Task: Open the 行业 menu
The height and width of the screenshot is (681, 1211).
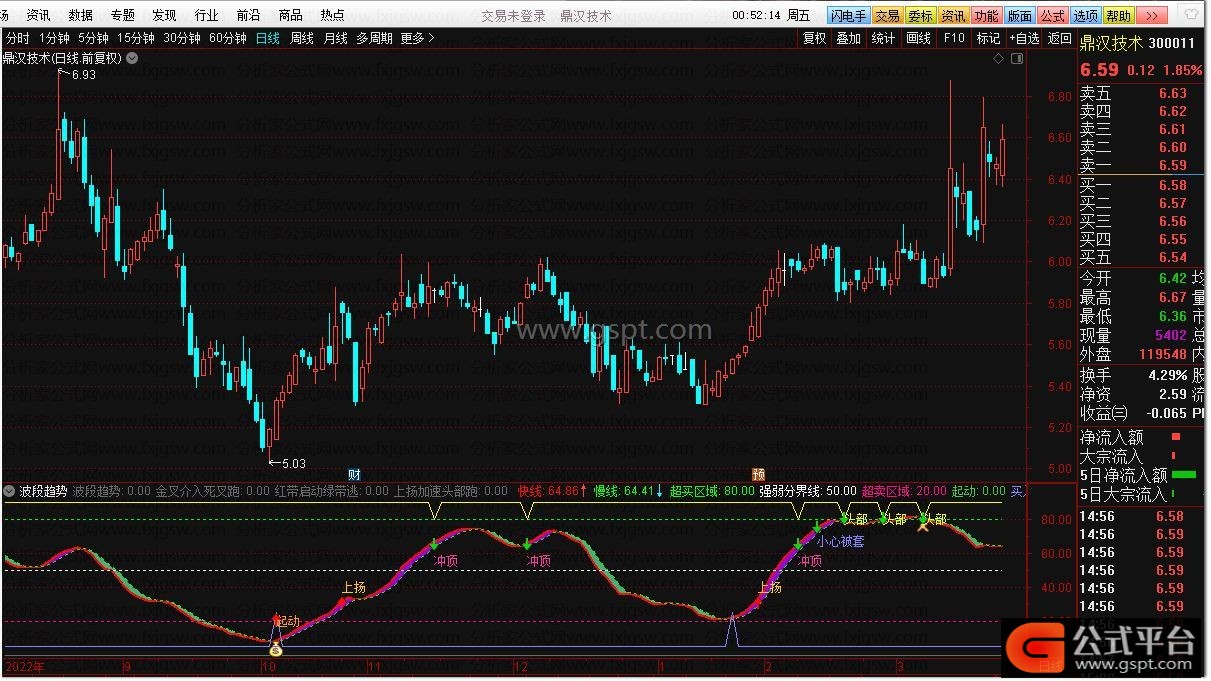Action: tap(207, 15)
